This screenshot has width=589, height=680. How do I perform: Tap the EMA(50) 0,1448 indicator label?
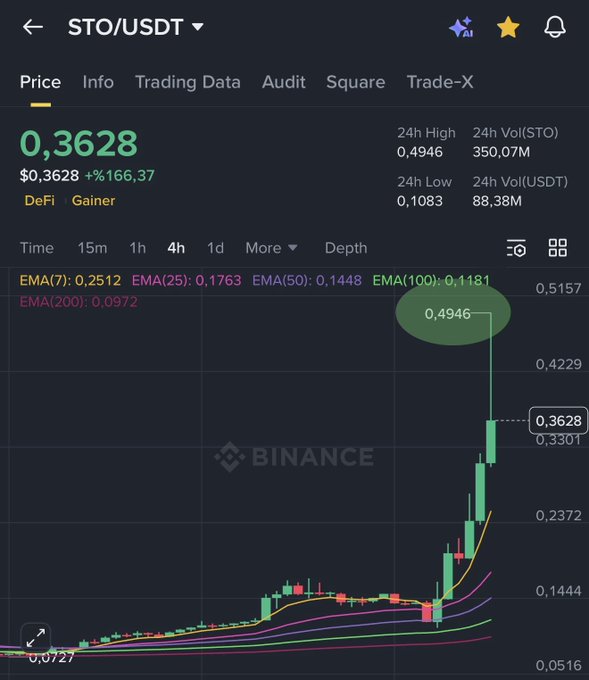(x=307, y=281)
